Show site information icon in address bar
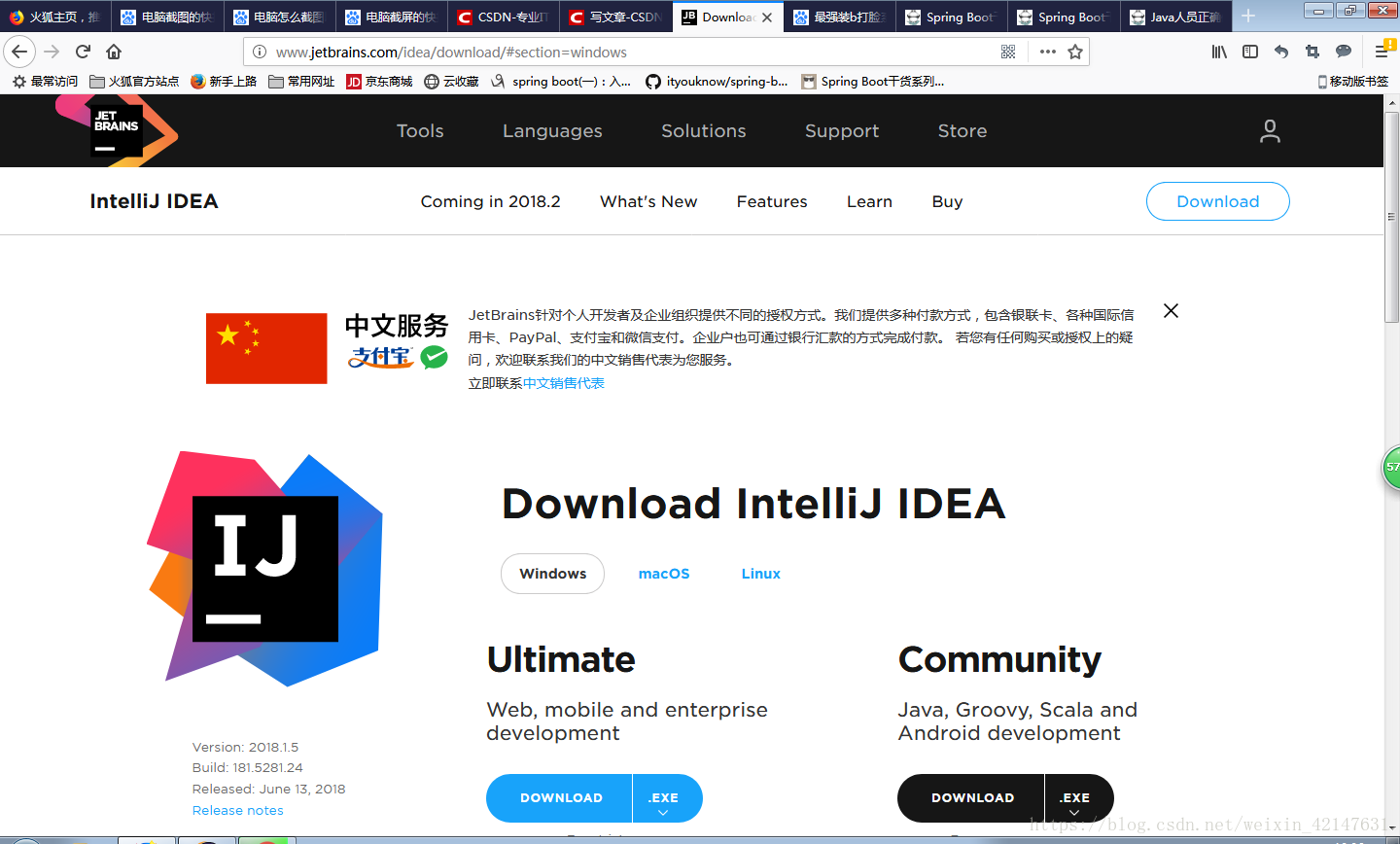The image size is (1400, 844). point(260,52)
